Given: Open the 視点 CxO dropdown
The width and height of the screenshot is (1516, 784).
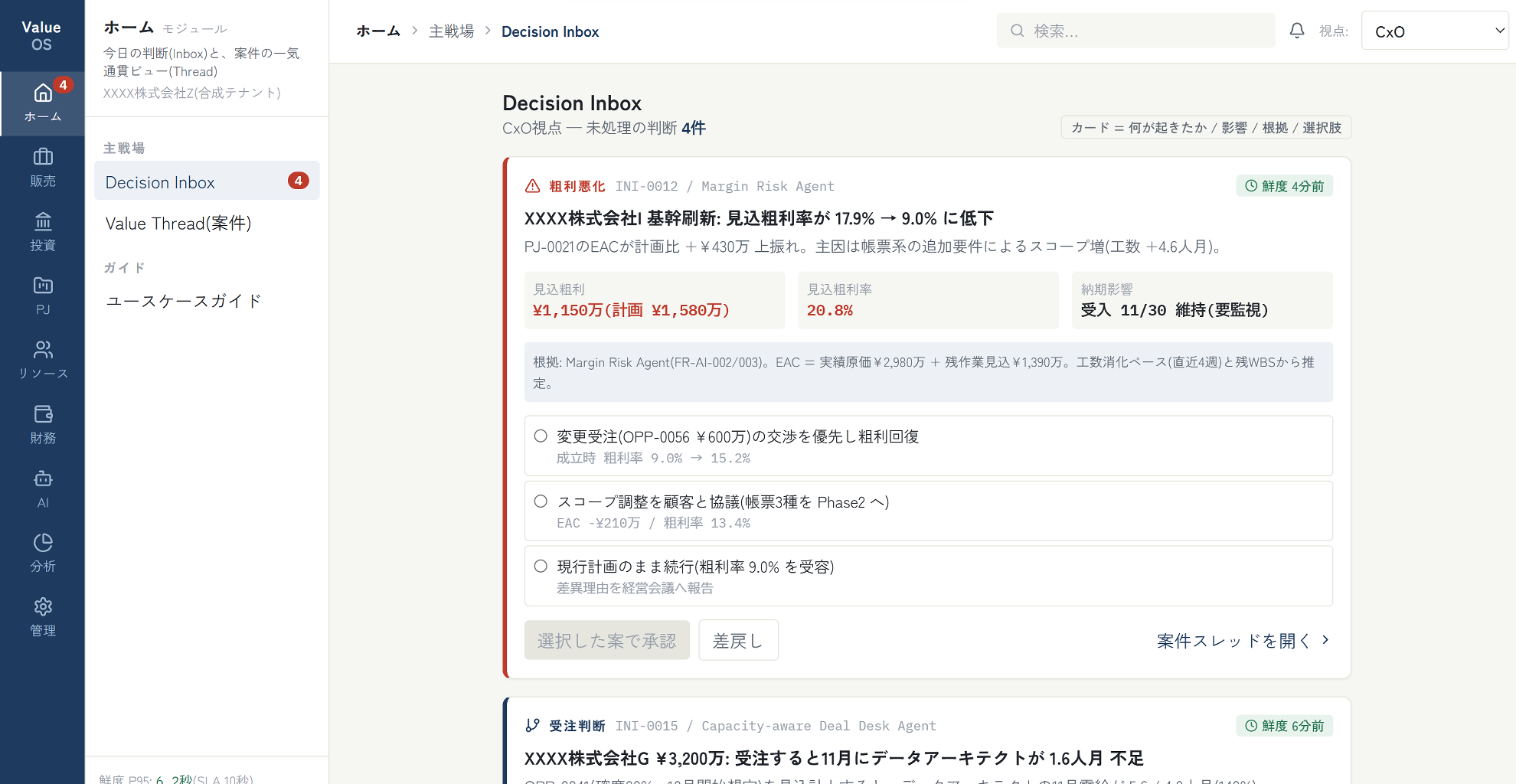Looking at the screenshot, I should (x=1434, y=31).
